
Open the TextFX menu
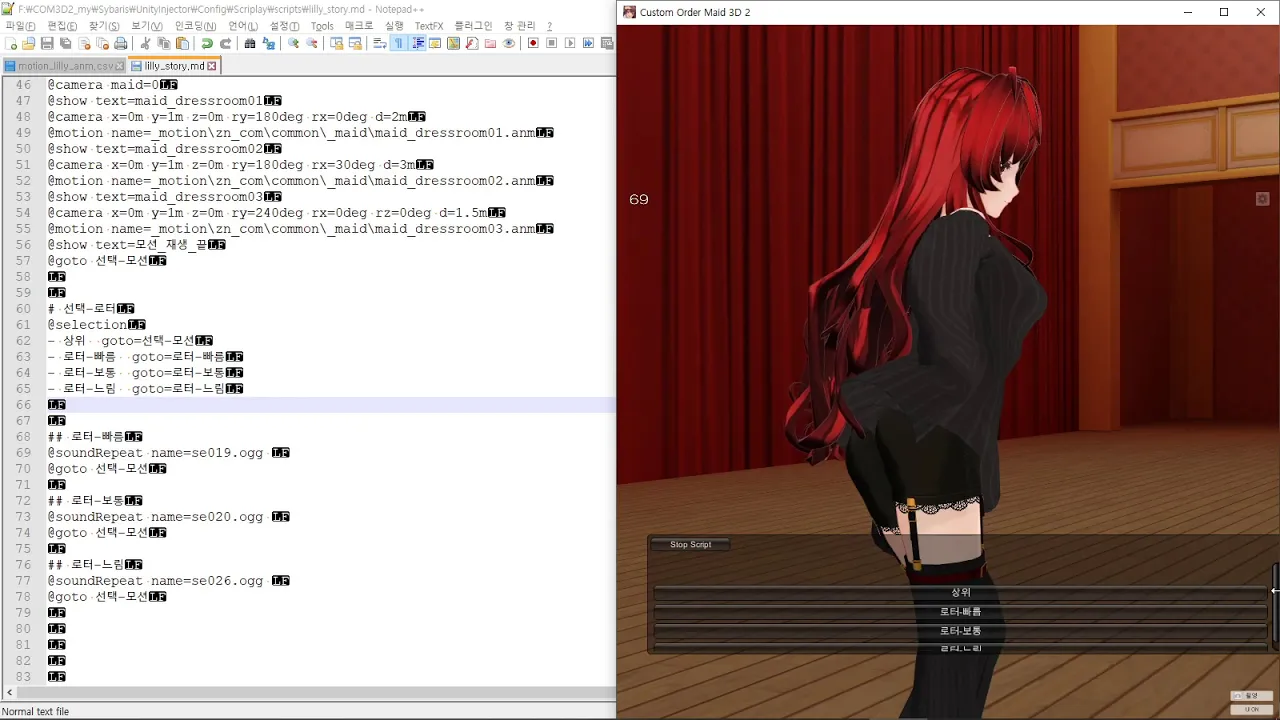(x=429, y=26)
